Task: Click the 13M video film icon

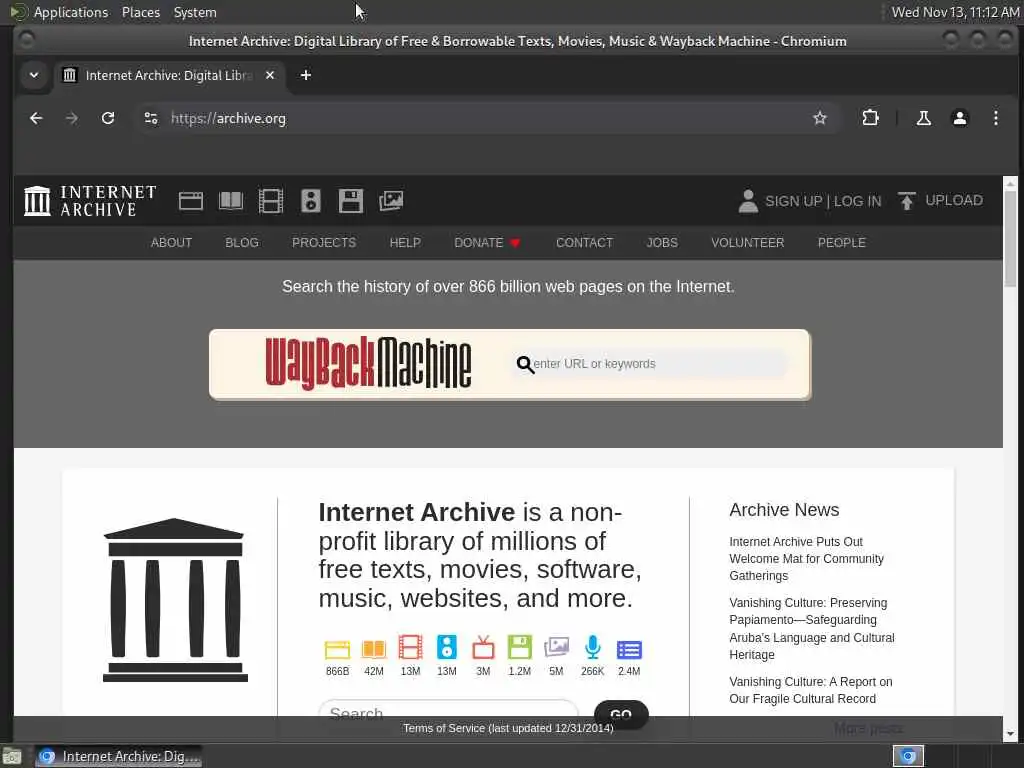Action: tap(411, 648)
